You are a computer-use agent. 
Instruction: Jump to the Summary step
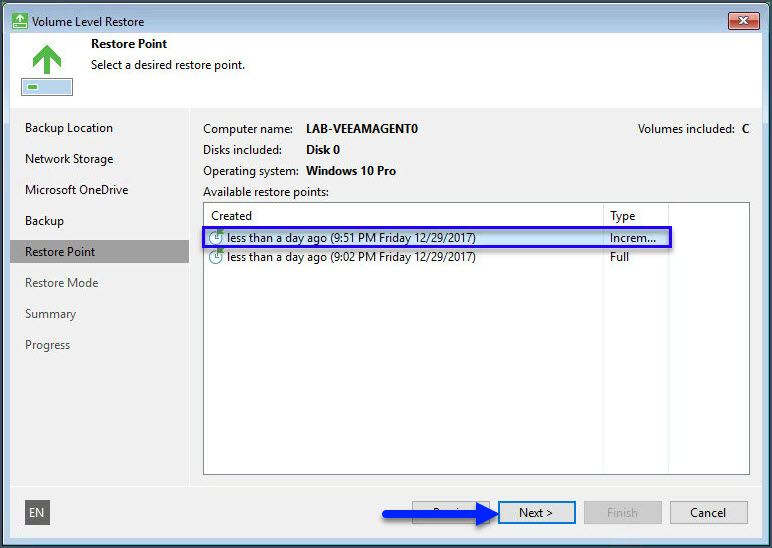[x=50, y=314]
